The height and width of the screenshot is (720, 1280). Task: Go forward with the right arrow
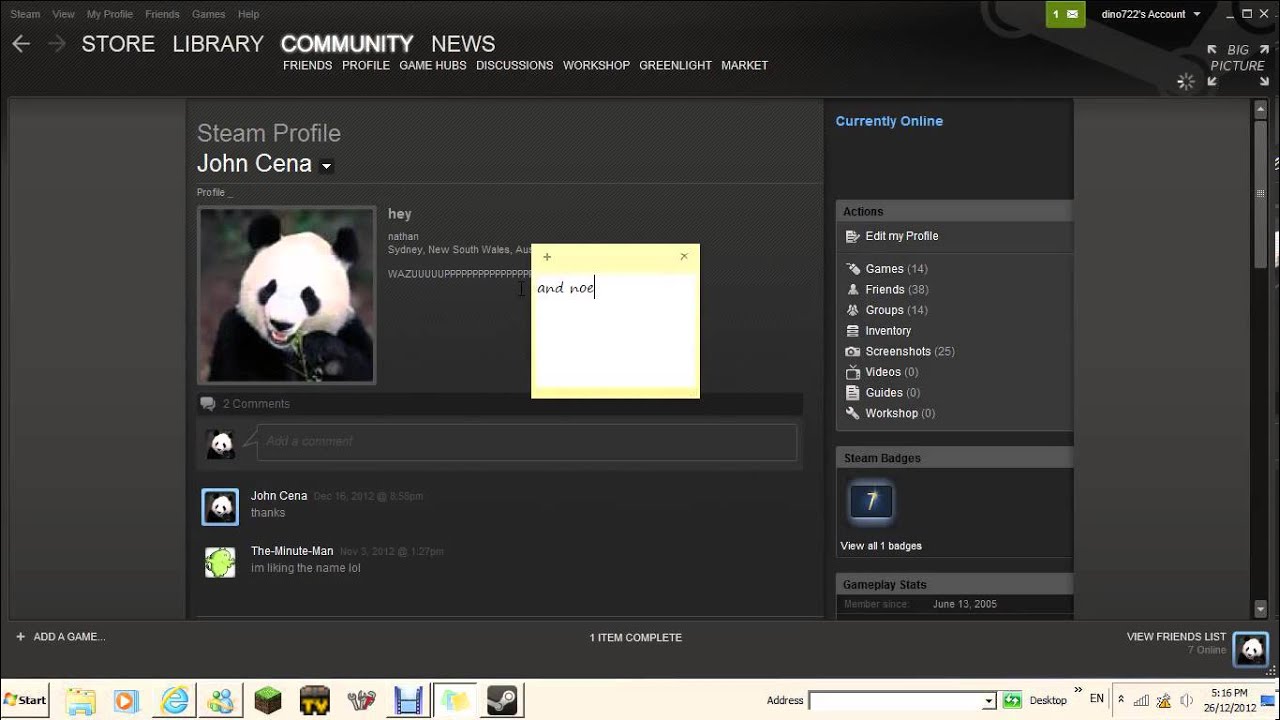tap(57, 44)
